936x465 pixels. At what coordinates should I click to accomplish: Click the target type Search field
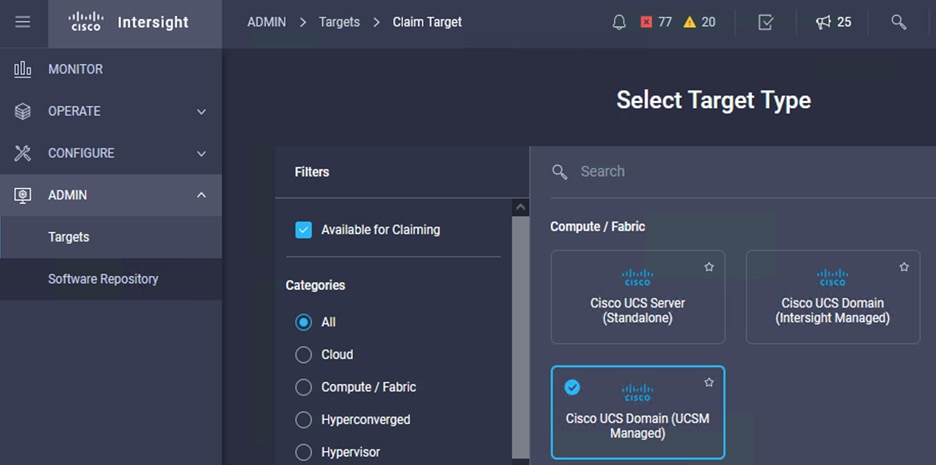(740, 171)
